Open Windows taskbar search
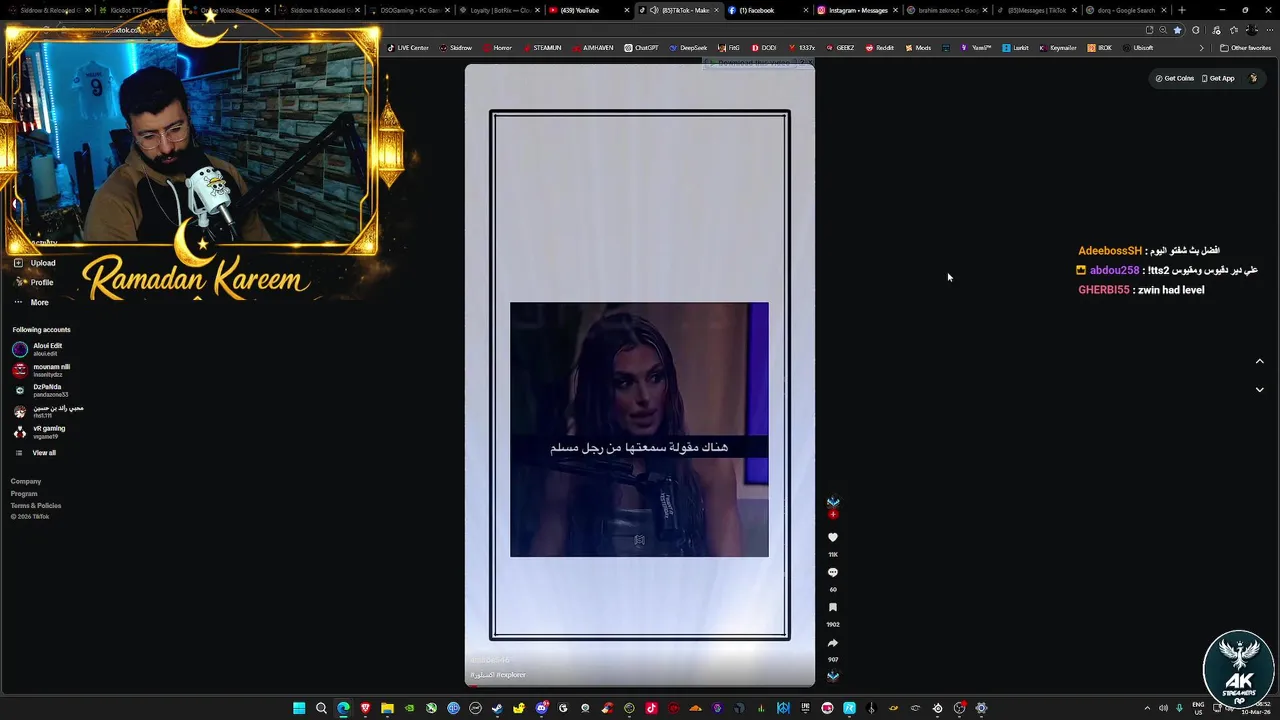The image size is (1280, 720). [321, 708]
